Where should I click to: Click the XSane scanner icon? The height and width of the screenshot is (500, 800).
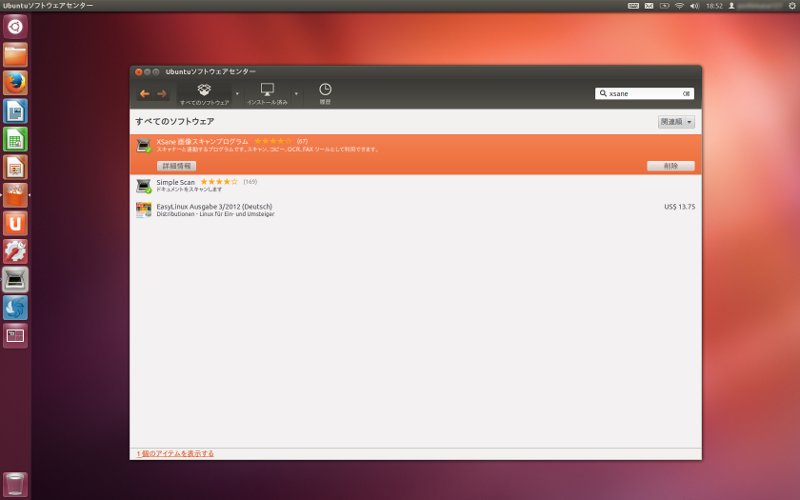(144, 145)
